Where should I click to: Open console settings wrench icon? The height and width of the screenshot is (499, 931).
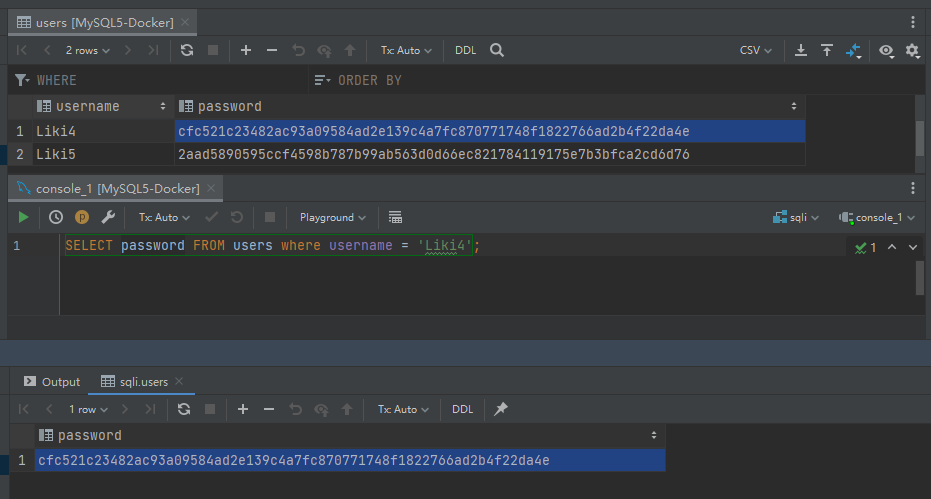point(108,217)
